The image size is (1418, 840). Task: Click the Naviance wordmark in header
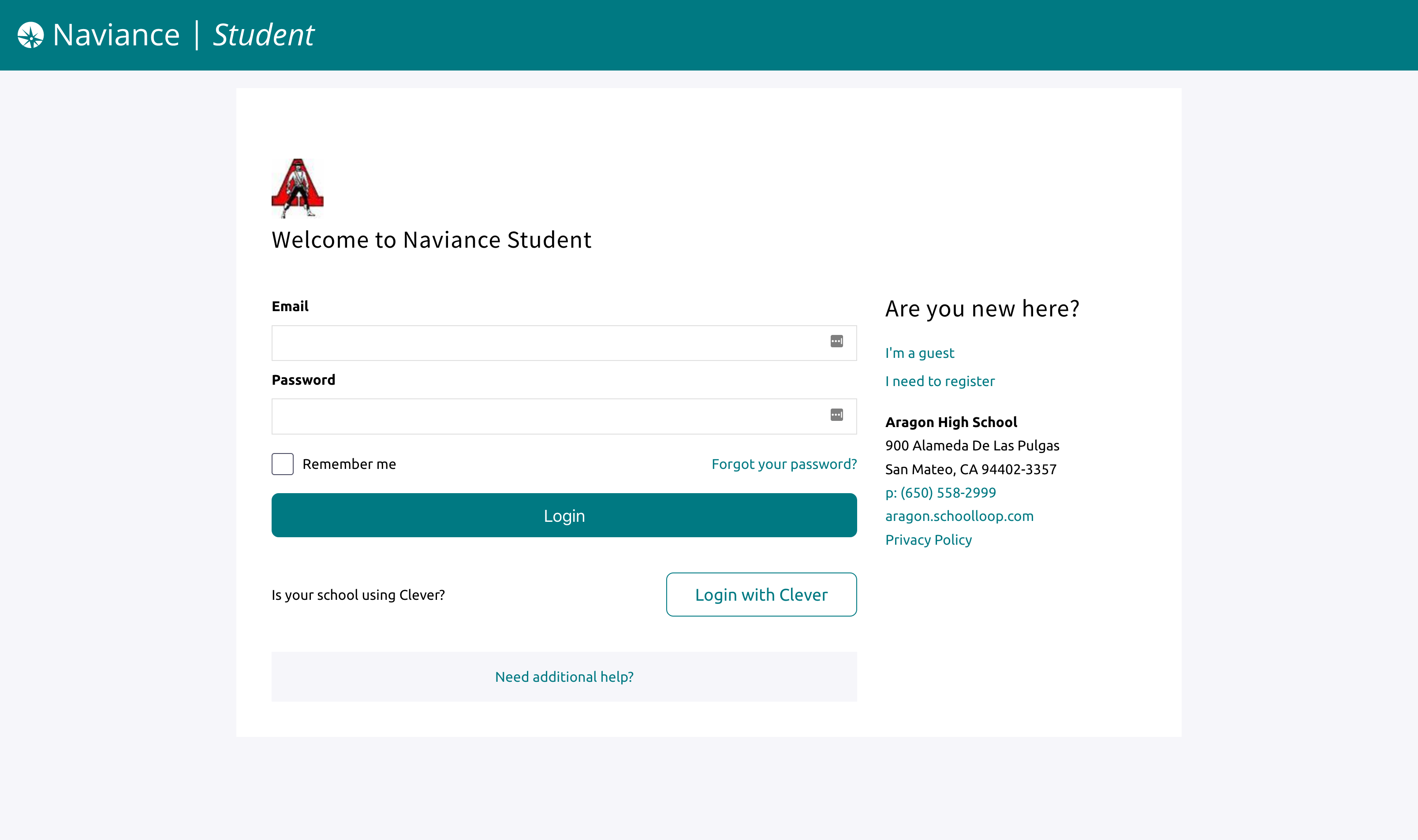click(x=116, y=35)
